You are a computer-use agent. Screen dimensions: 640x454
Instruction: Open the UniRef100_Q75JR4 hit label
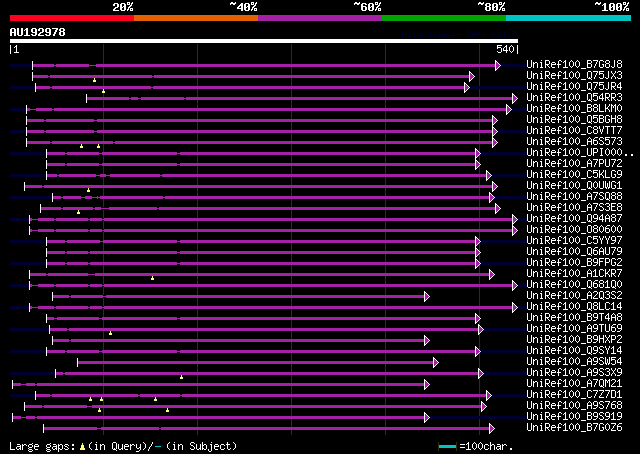[574, 86]
